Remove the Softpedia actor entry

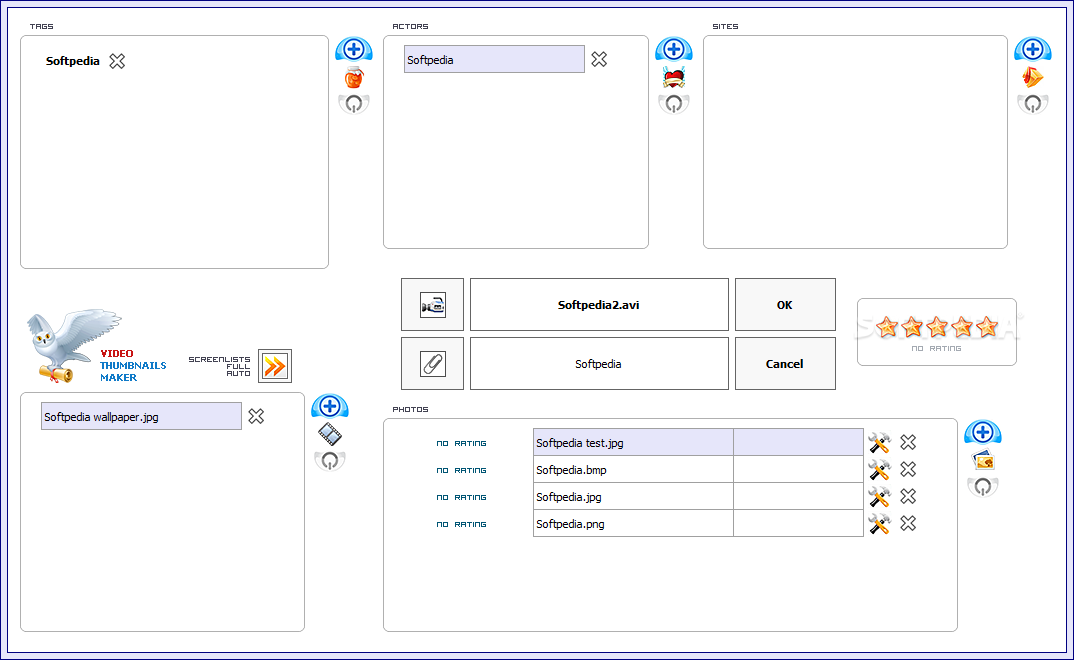pyautogui.click(x=599, y=60)
